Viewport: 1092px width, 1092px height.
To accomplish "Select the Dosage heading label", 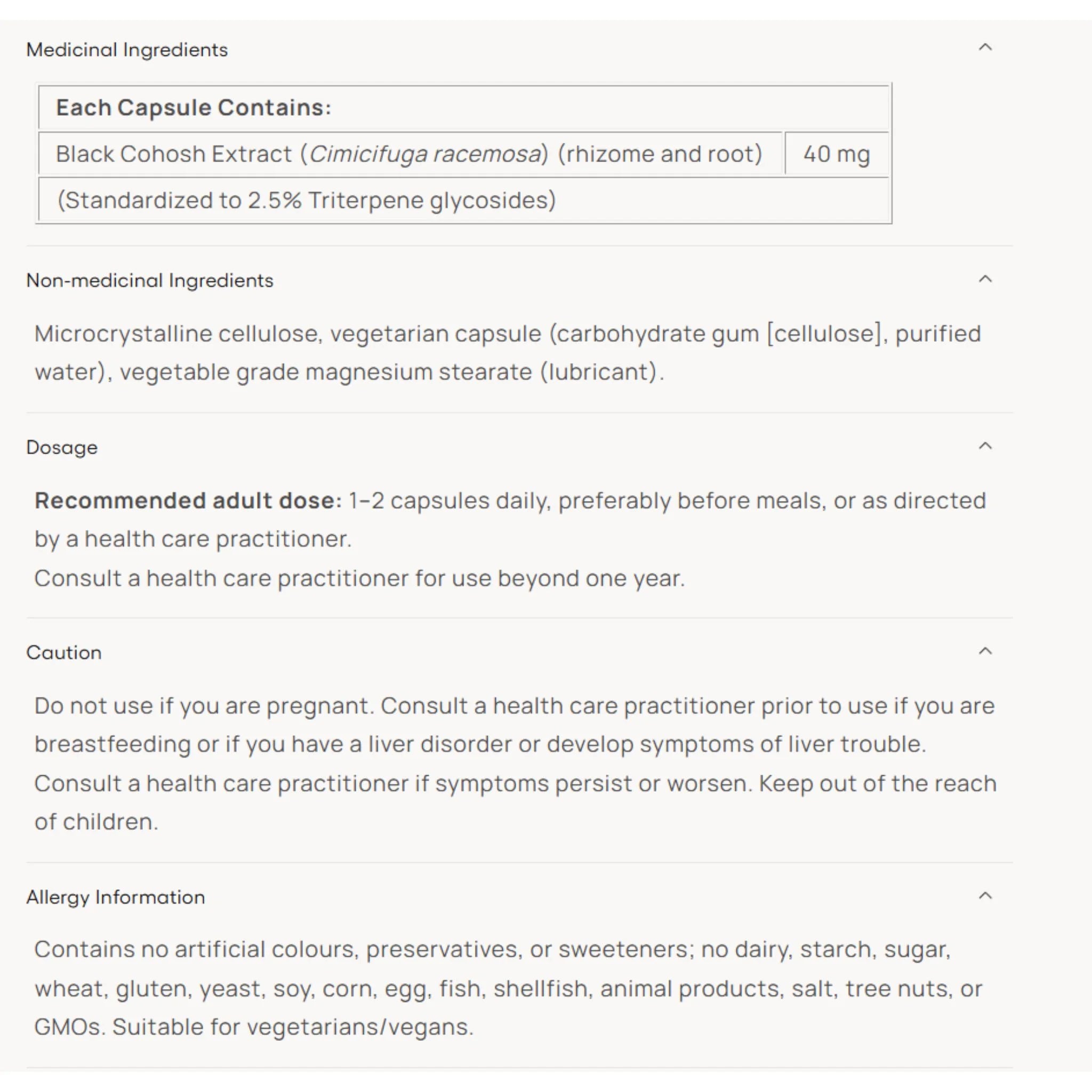I will pos(62,448).
